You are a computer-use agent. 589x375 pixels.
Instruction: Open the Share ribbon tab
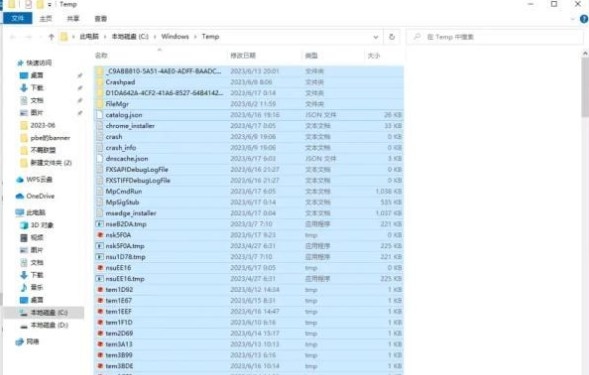pyautogui.click(x=73, y=18)
